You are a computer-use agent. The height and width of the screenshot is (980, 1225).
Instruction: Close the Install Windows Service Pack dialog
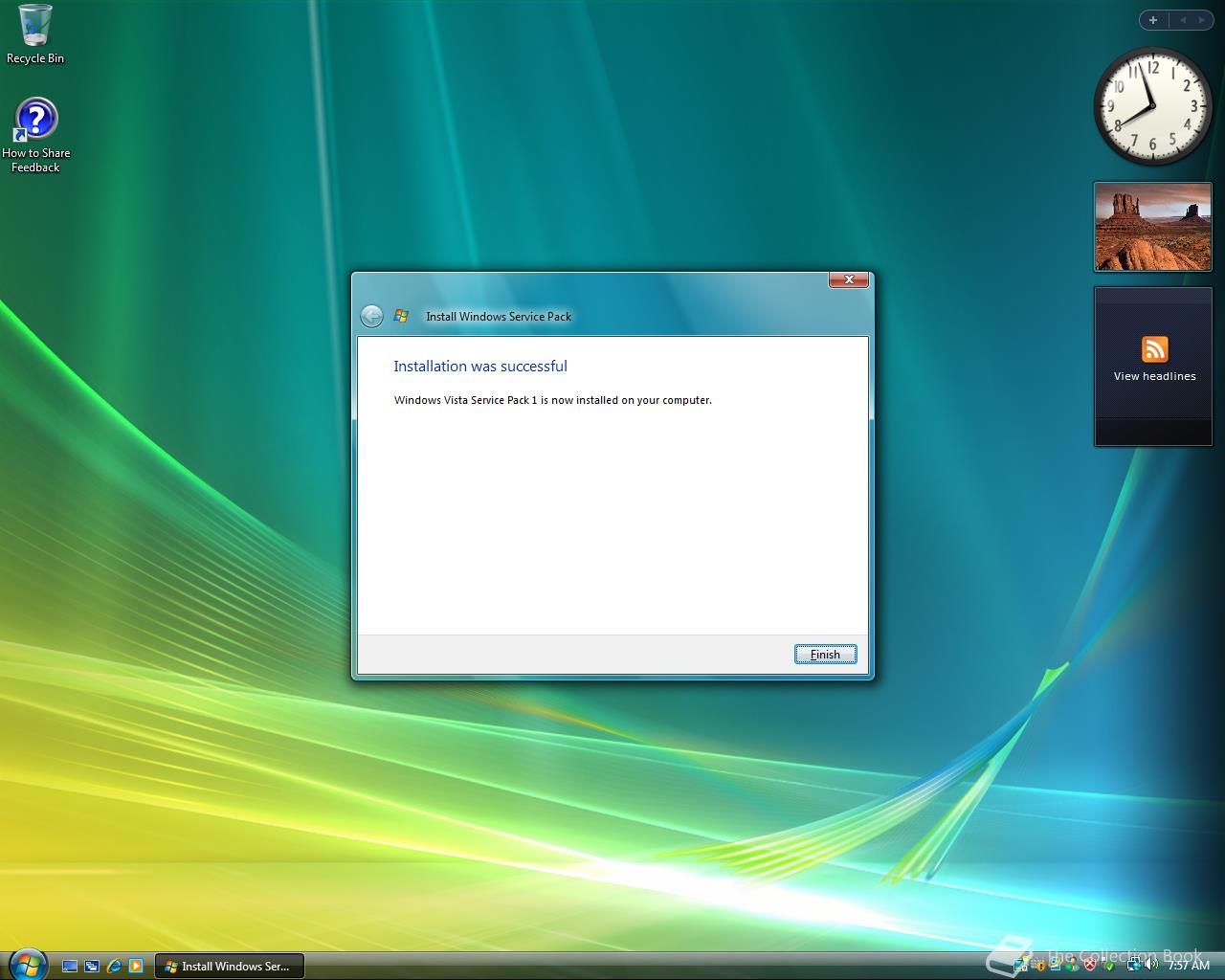click(x=848, y=279)
